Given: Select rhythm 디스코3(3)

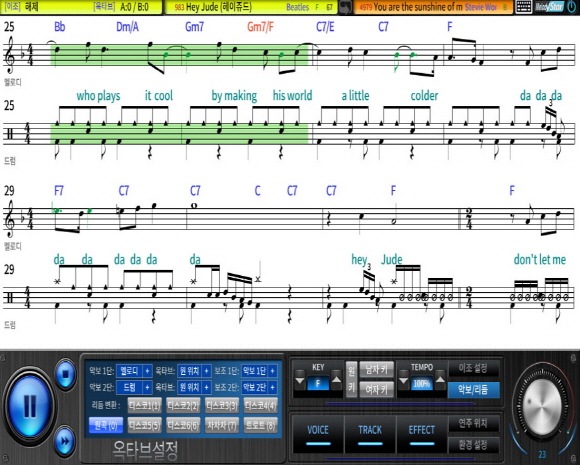Looking at the screenshot, I should click(x=222, y=406).
